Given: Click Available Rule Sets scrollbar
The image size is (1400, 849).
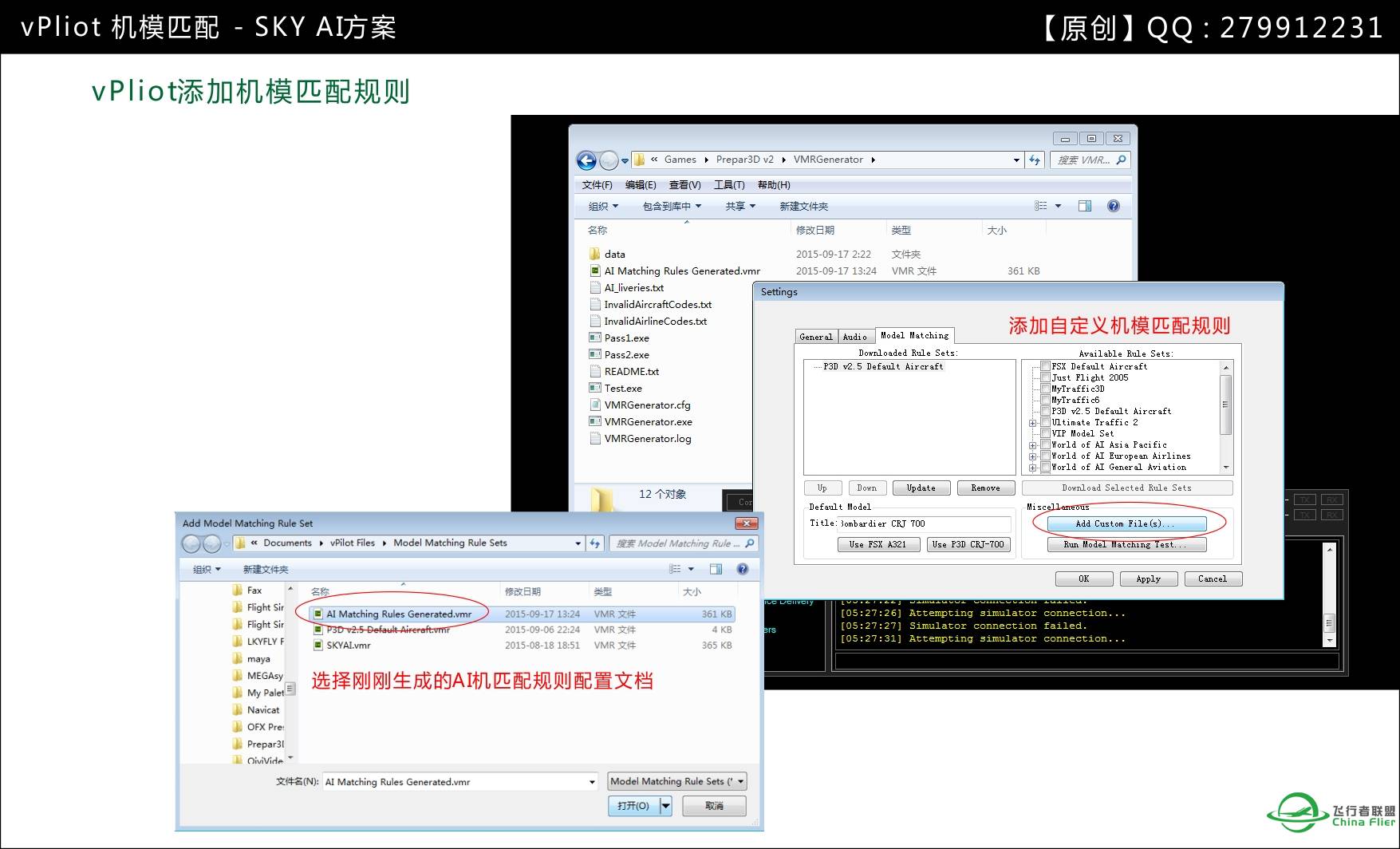Looking at the screenshot, I should [x=1226, y=417].
